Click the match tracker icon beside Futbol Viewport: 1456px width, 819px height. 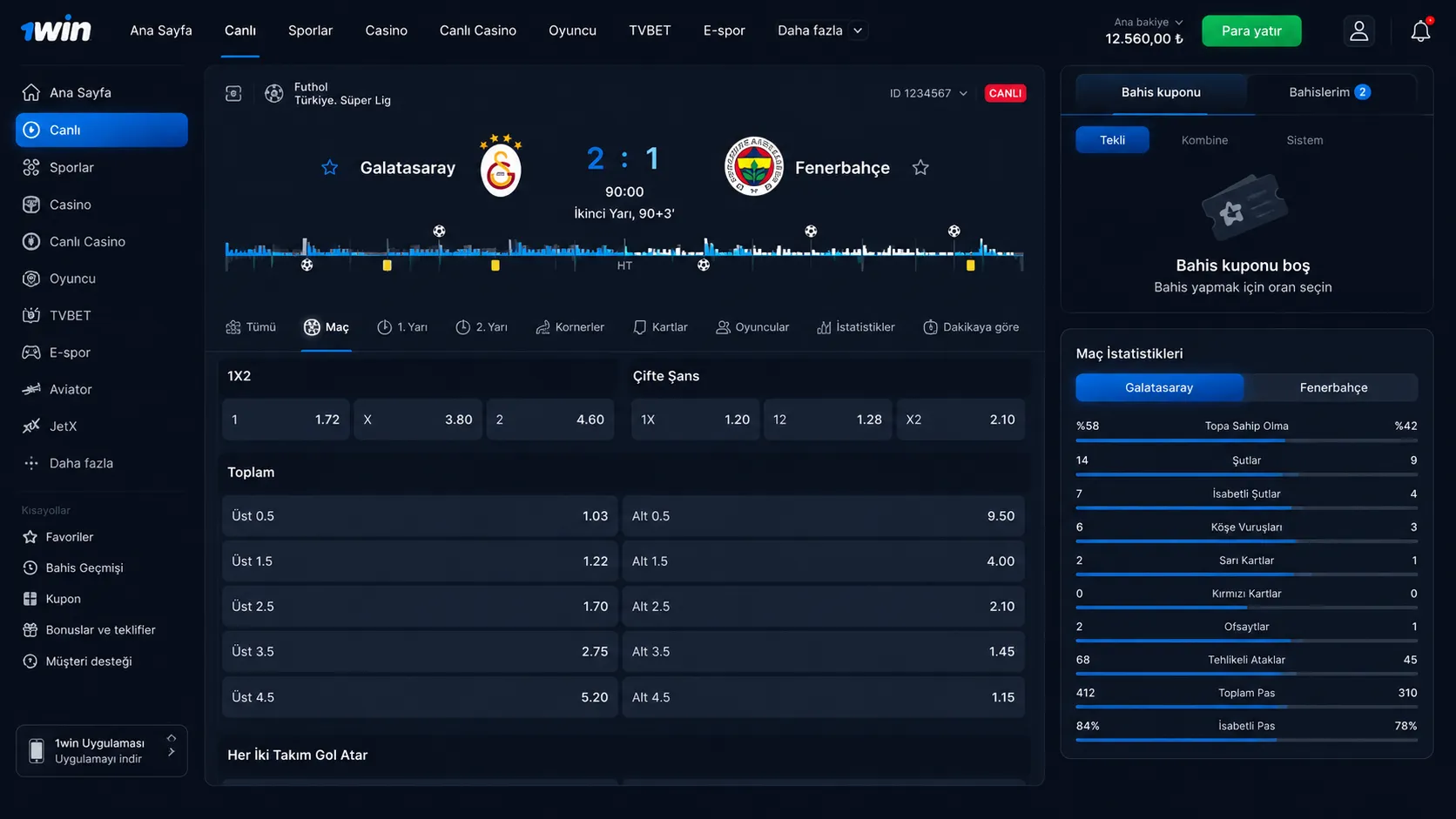click(x=233, y=93)
